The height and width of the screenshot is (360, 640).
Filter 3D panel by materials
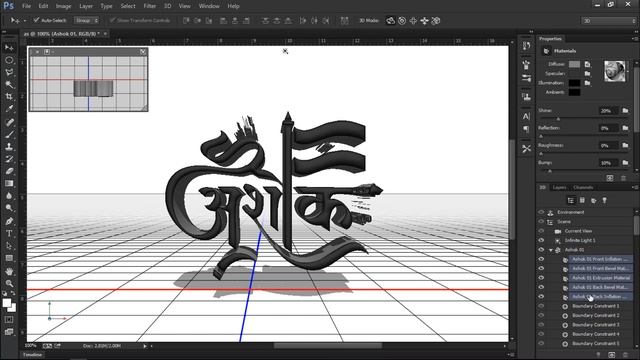[x=593, y=200]
